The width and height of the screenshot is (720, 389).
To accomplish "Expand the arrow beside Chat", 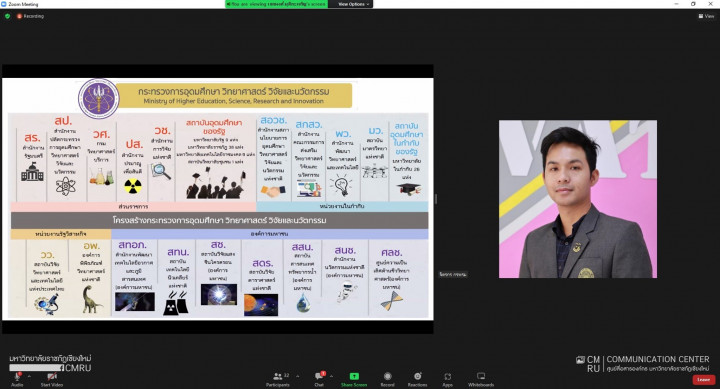I will point(331,376).
